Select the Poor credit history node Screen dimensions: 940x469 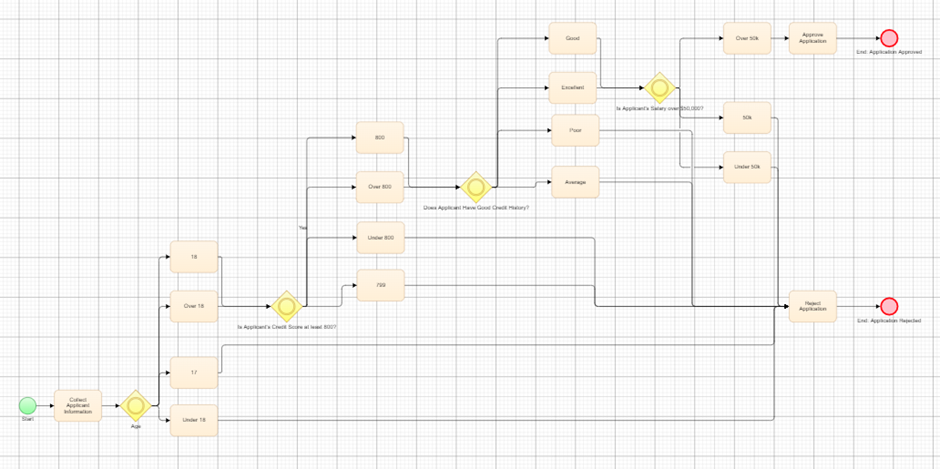(x=576, y=130)
